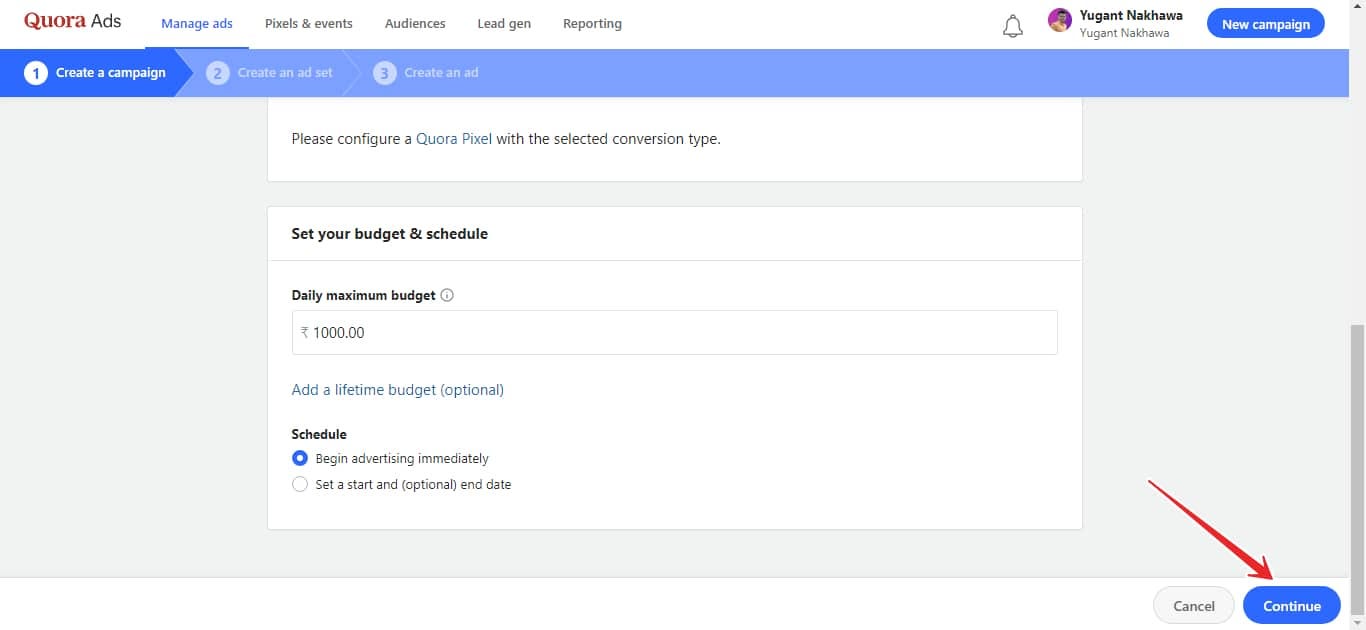Open the Audiences tab
The width and height of the screenshot is (1366, 630).
coord(415,24)
